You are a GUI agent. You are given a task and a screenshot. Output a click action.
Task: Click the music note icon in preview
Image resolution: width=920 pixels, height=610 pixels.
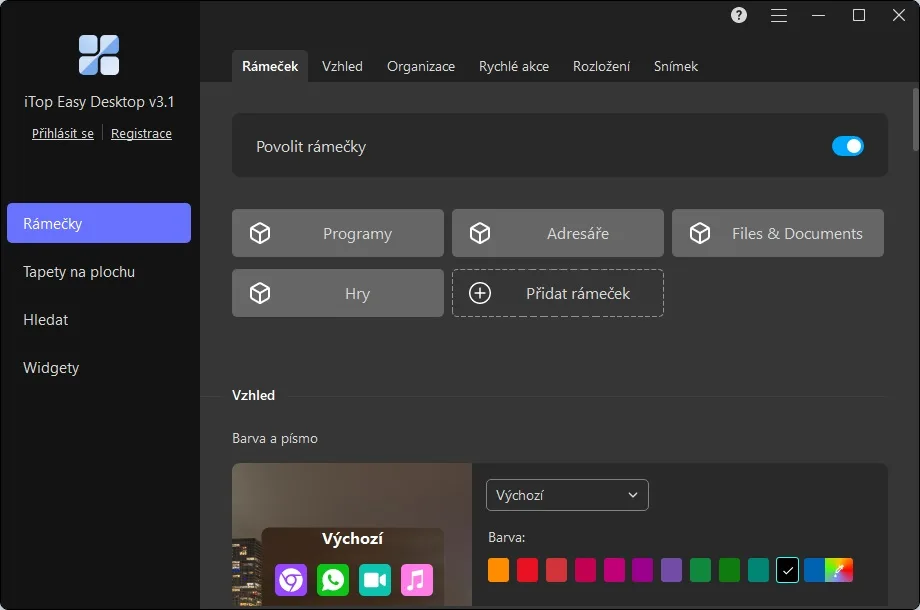point(417,580)
